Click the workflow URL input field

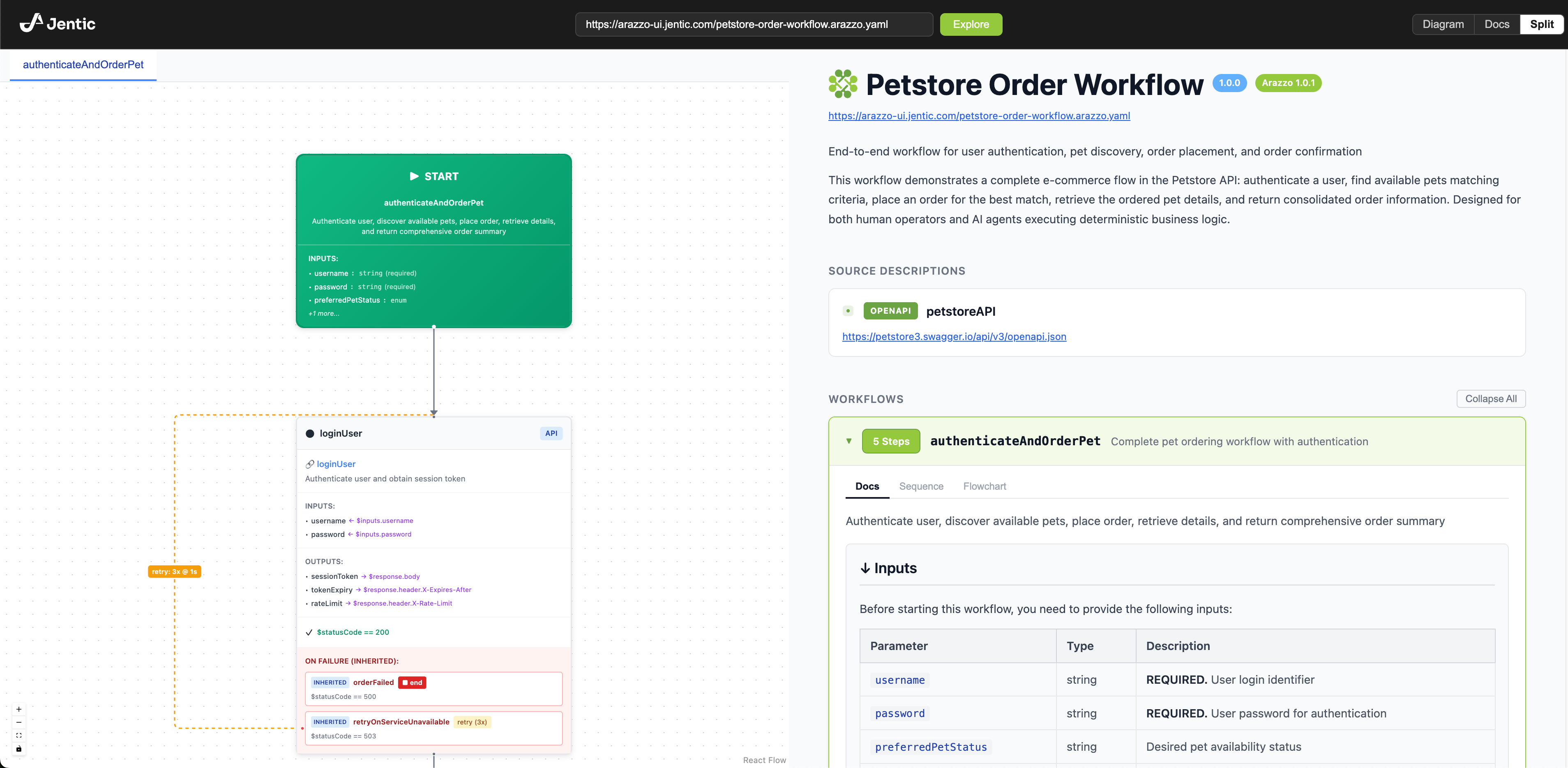point(753,24)
